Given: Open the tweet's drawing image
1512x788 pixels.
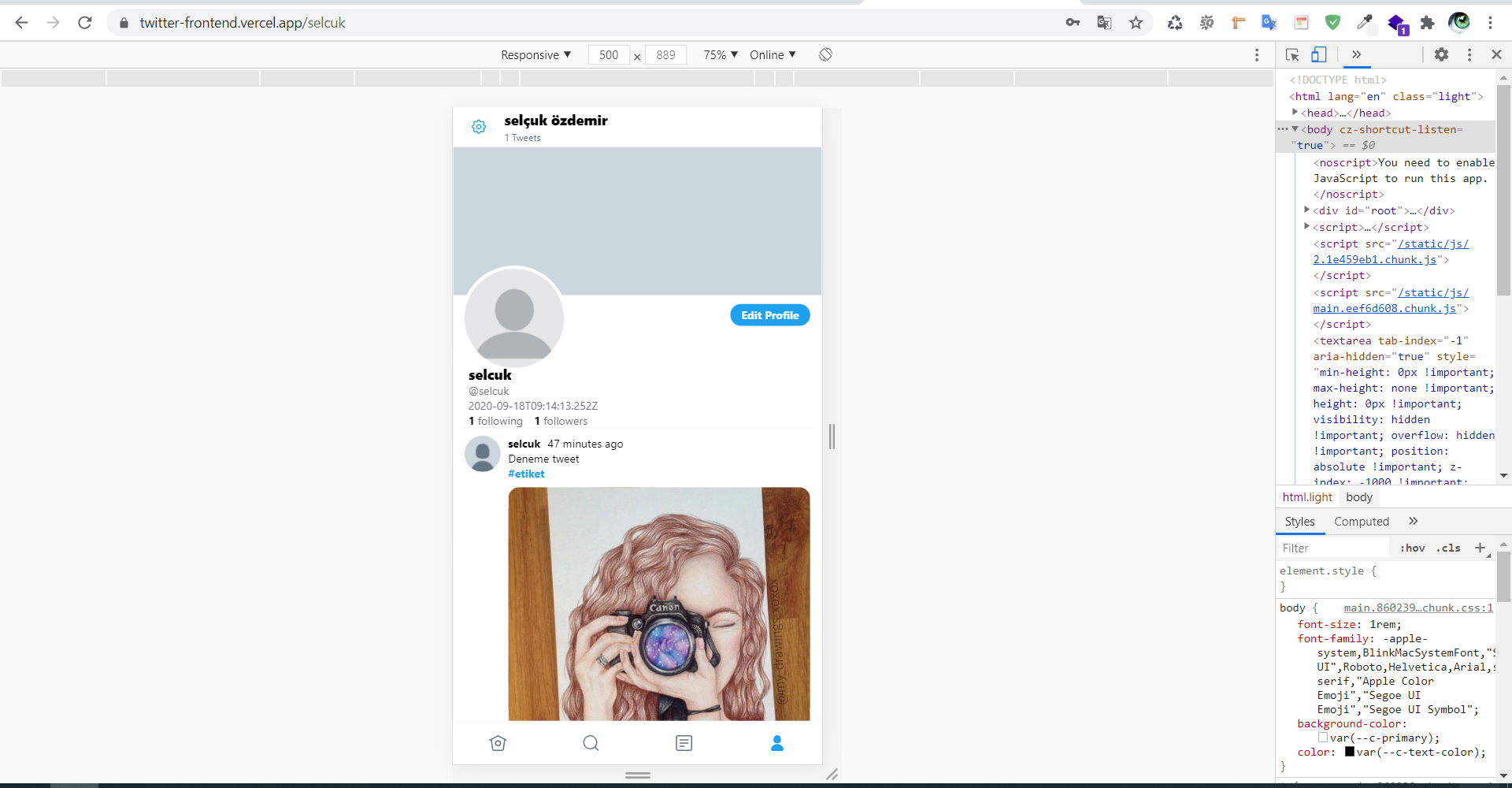Looking at the screenshot, I should click(x=658, y=604).
